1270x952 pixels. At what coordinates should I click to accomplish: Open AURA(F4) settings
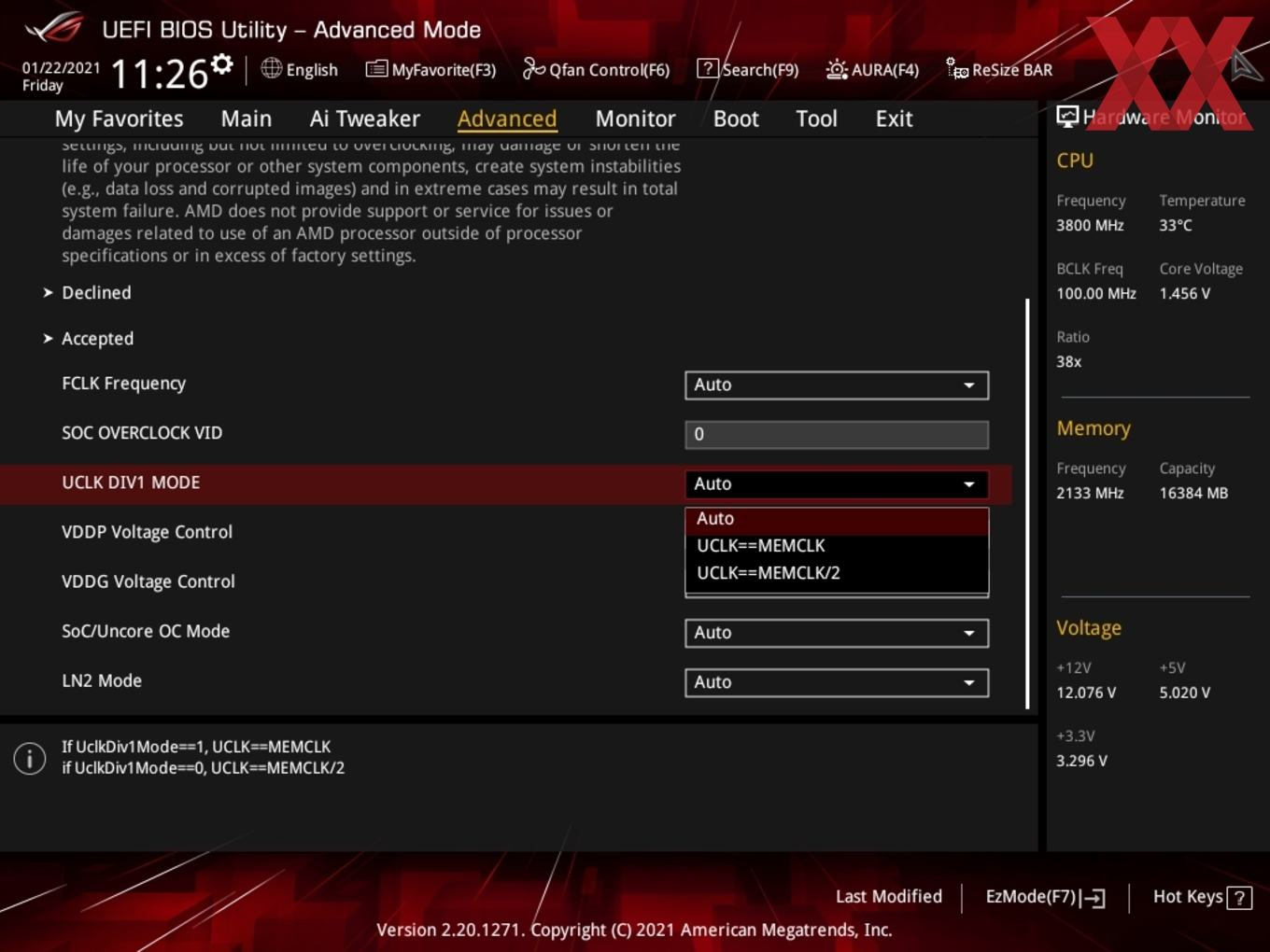click(872, 69)
